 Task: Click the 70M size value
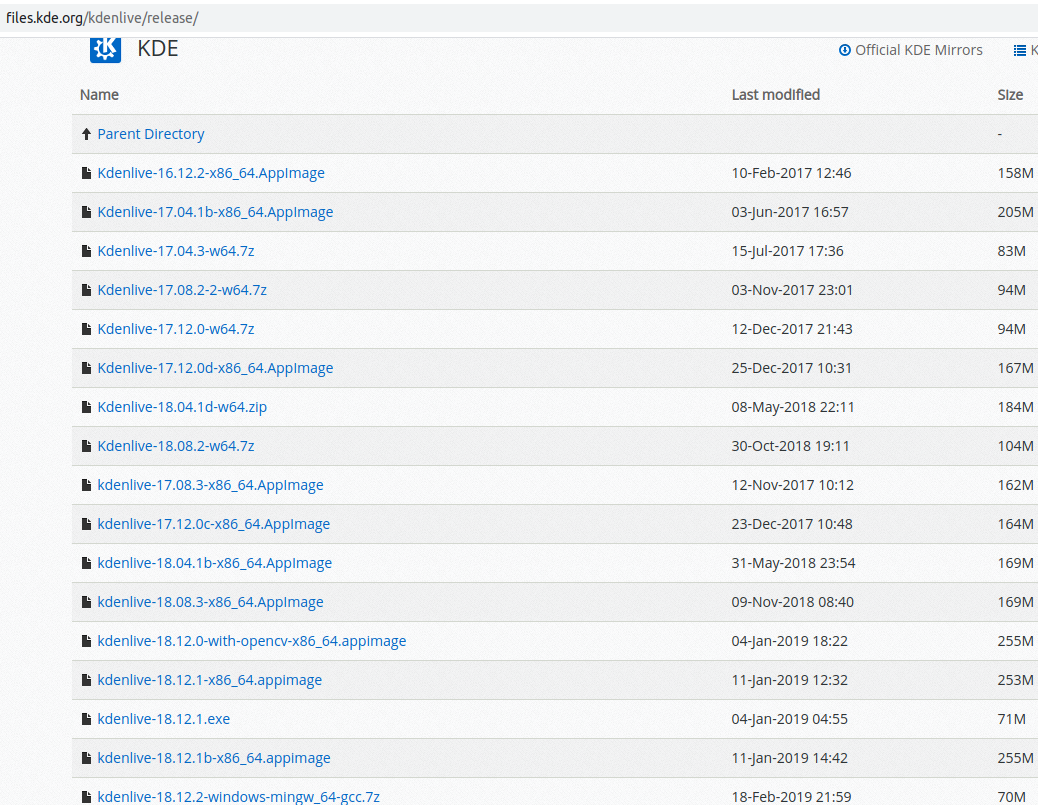pos(1012,798)
